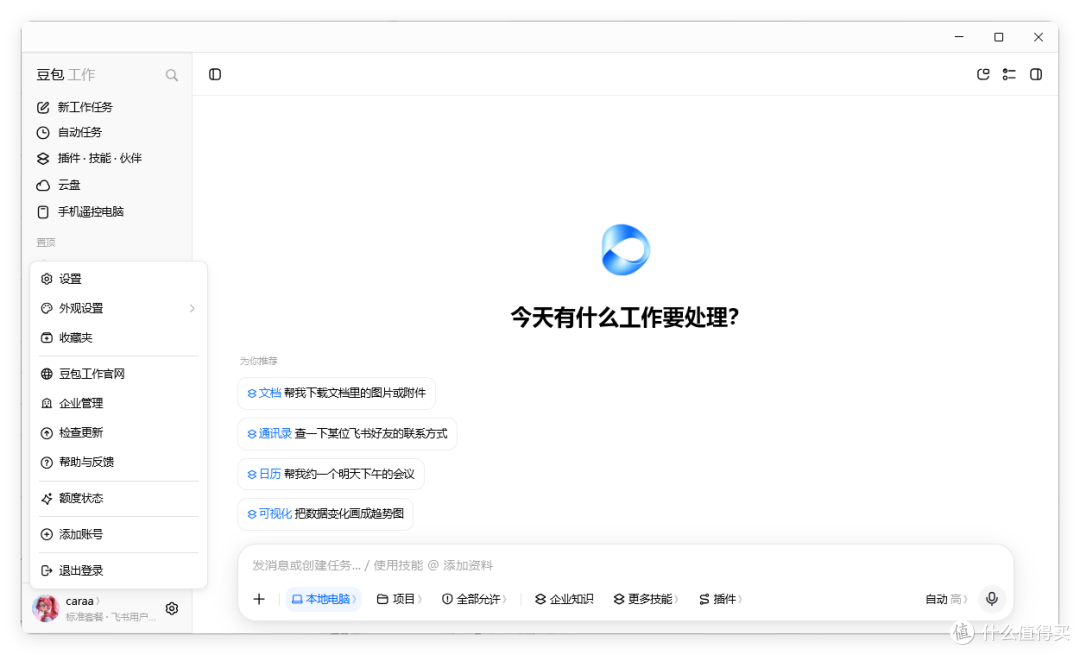Click the 豆包 工作 title

coord(65,74)
